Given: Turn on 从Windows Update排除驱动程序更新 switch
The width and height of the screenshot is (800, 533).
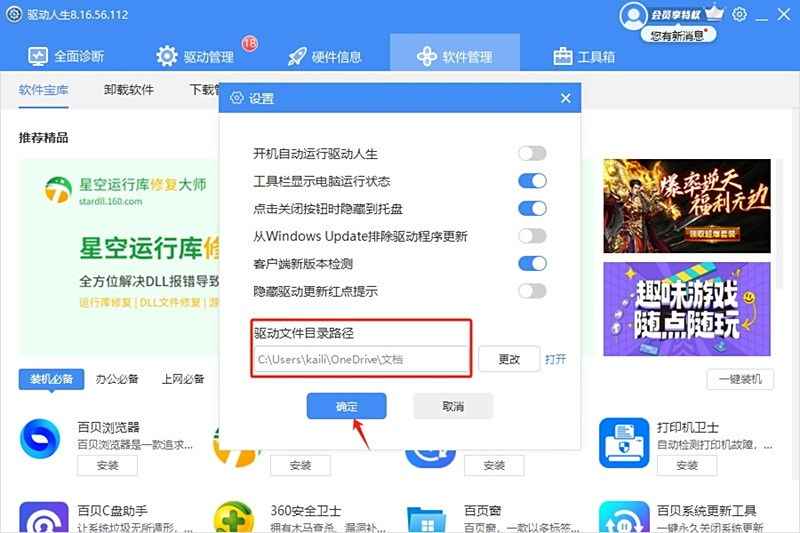Looking at the screenshot, I should pos(532,236).
